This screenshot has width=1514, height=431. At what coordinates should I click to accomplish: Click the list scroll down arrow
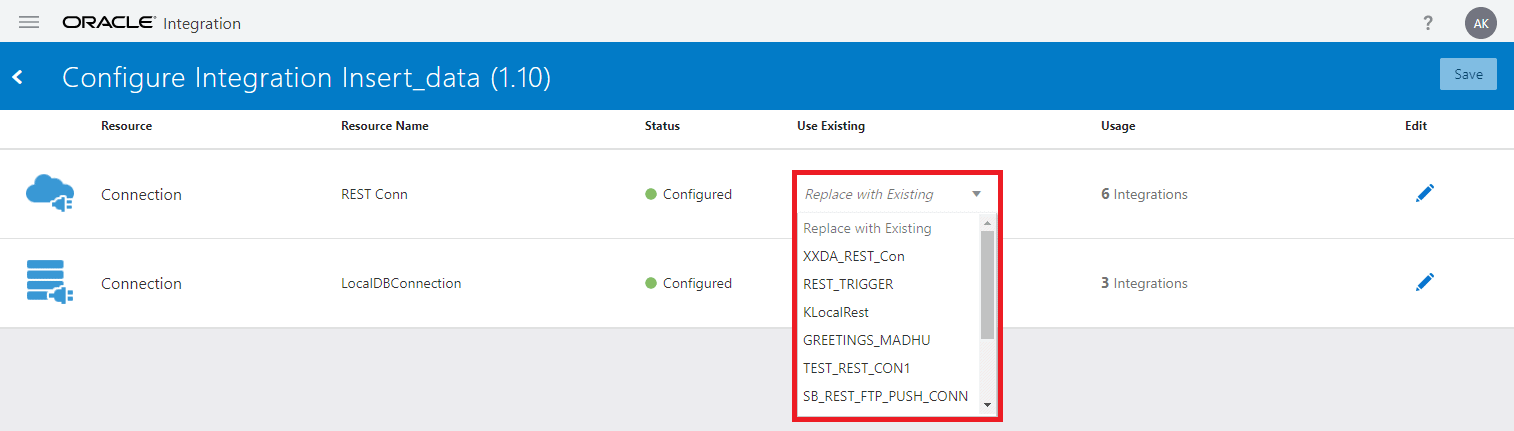click(987, 405)
